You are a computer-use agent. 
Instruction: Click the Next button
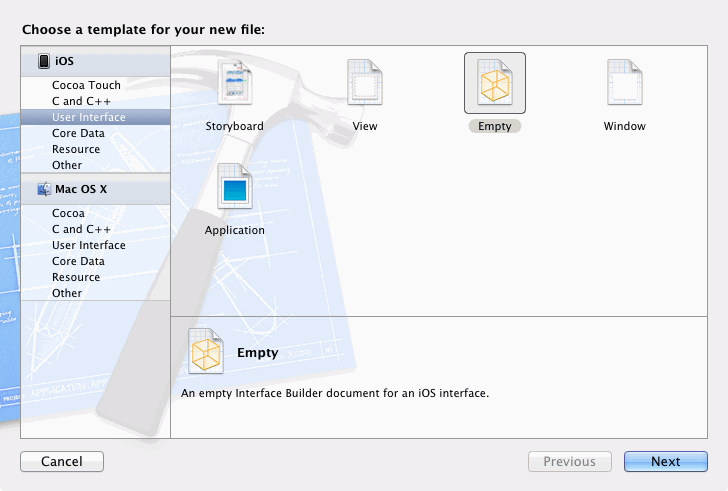pyautogui.click(x=665, y=462)
